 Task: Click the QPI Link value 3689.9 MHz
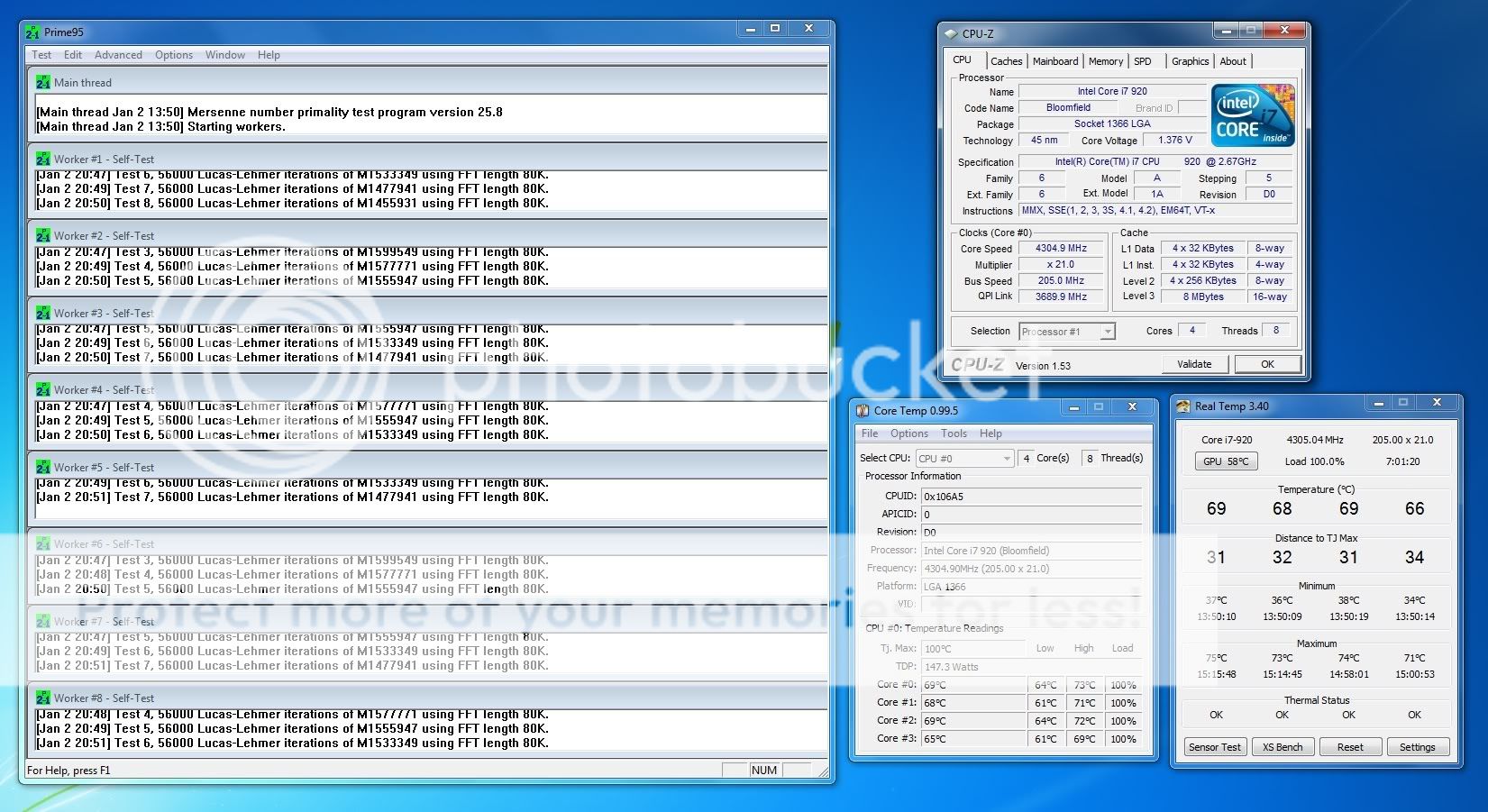pos(1061,297)
